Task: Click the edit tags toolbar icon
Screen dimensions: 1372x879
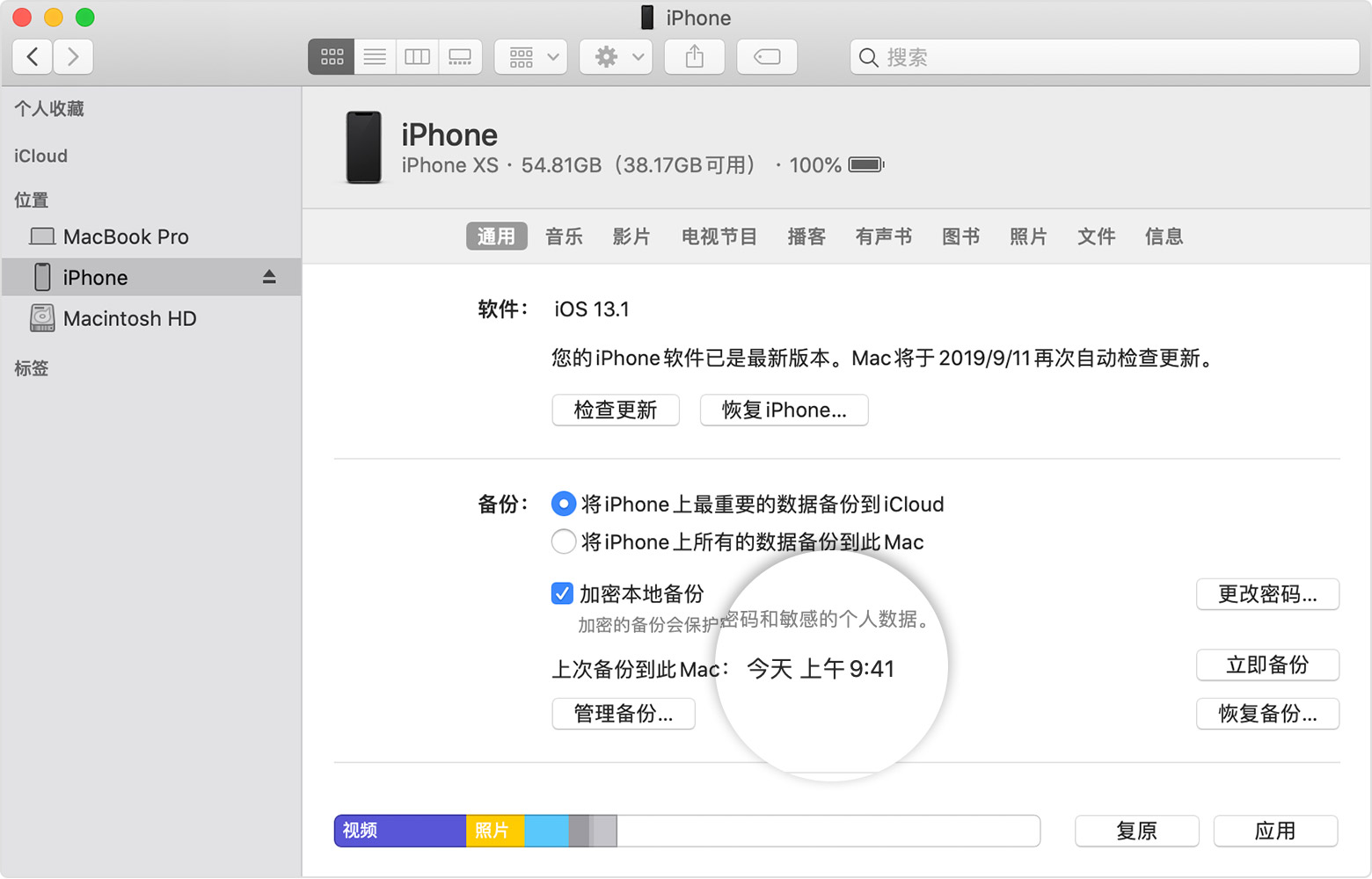Action: (x=767, y=57)
